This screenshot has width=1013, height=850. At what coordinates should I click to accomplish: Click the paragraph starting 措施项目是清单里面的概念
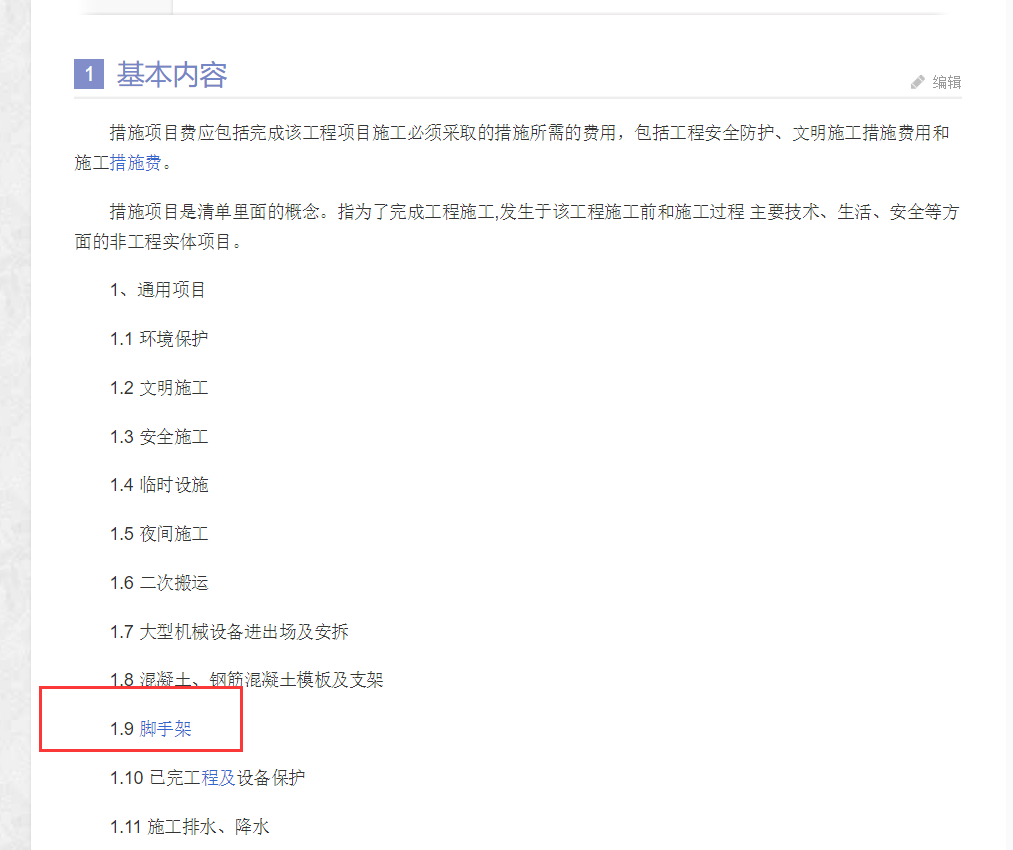pos(517,227)
